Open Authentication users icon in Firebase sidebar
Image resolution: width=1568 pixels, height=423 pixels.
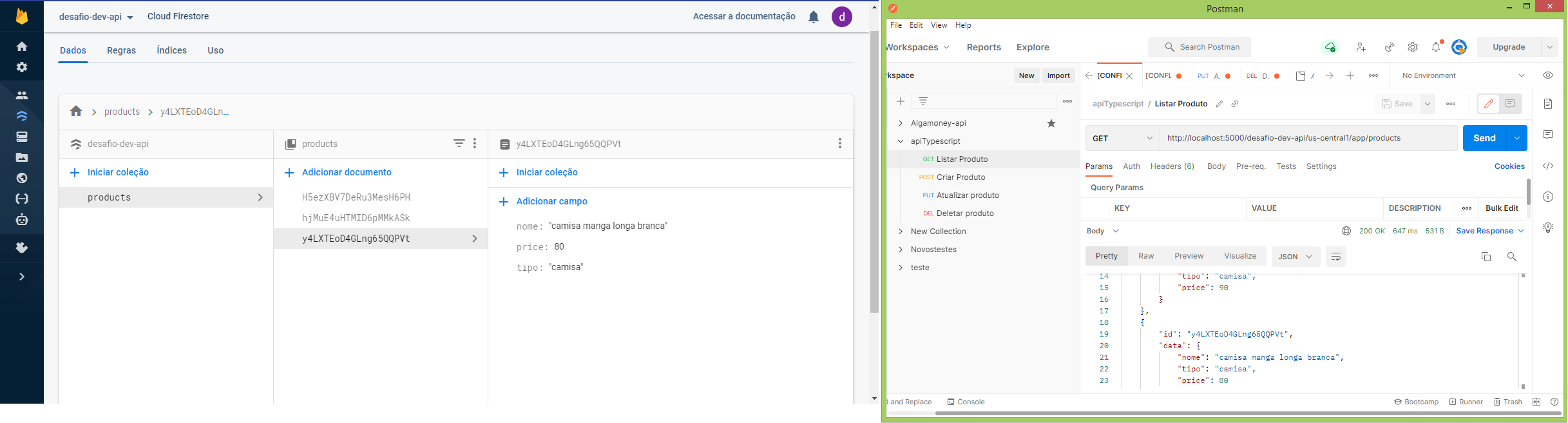tap(22, 95)
